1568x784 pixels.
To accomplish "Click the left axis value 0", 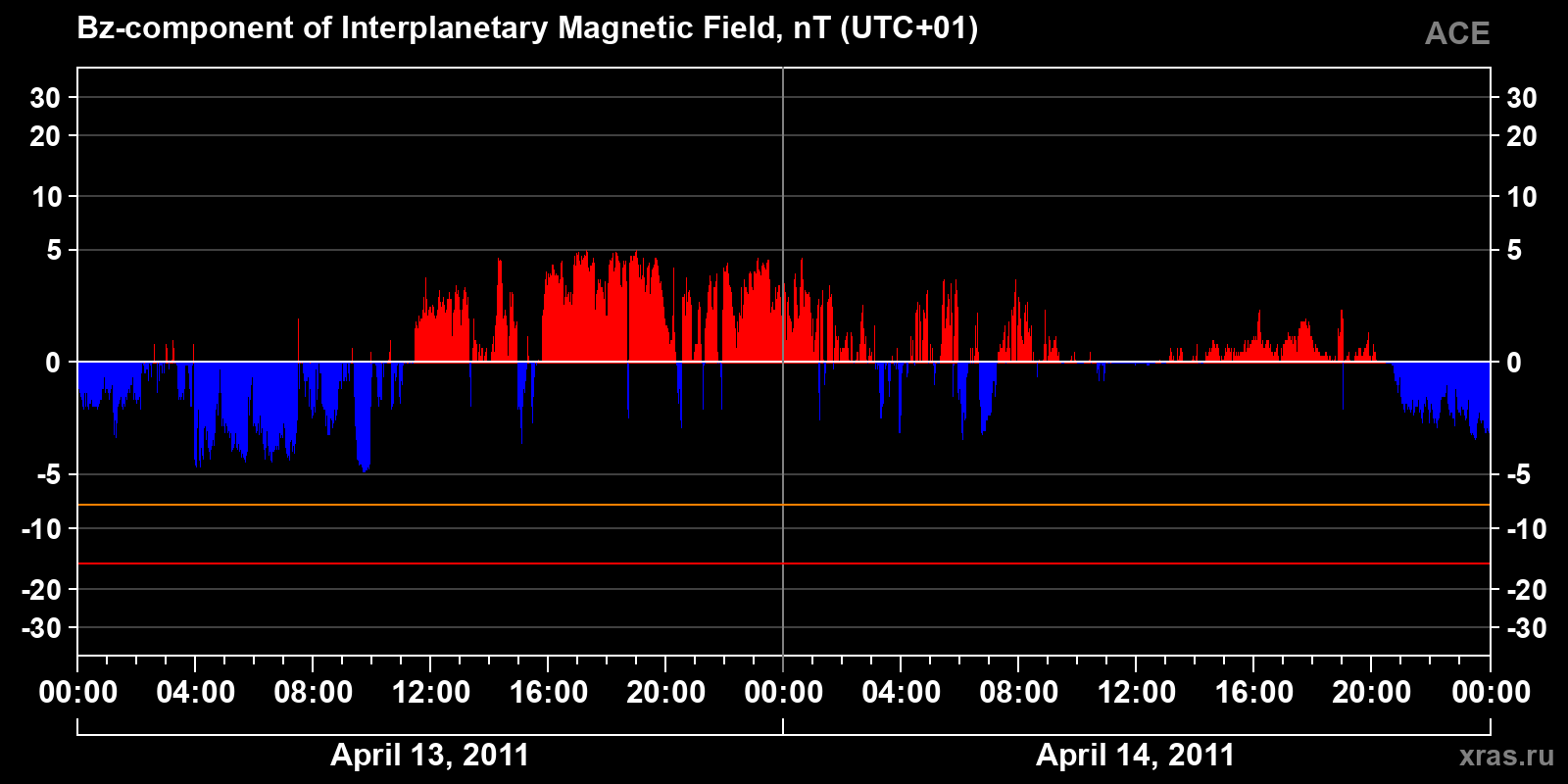I will pyautogui.click(x=53, y=363).
